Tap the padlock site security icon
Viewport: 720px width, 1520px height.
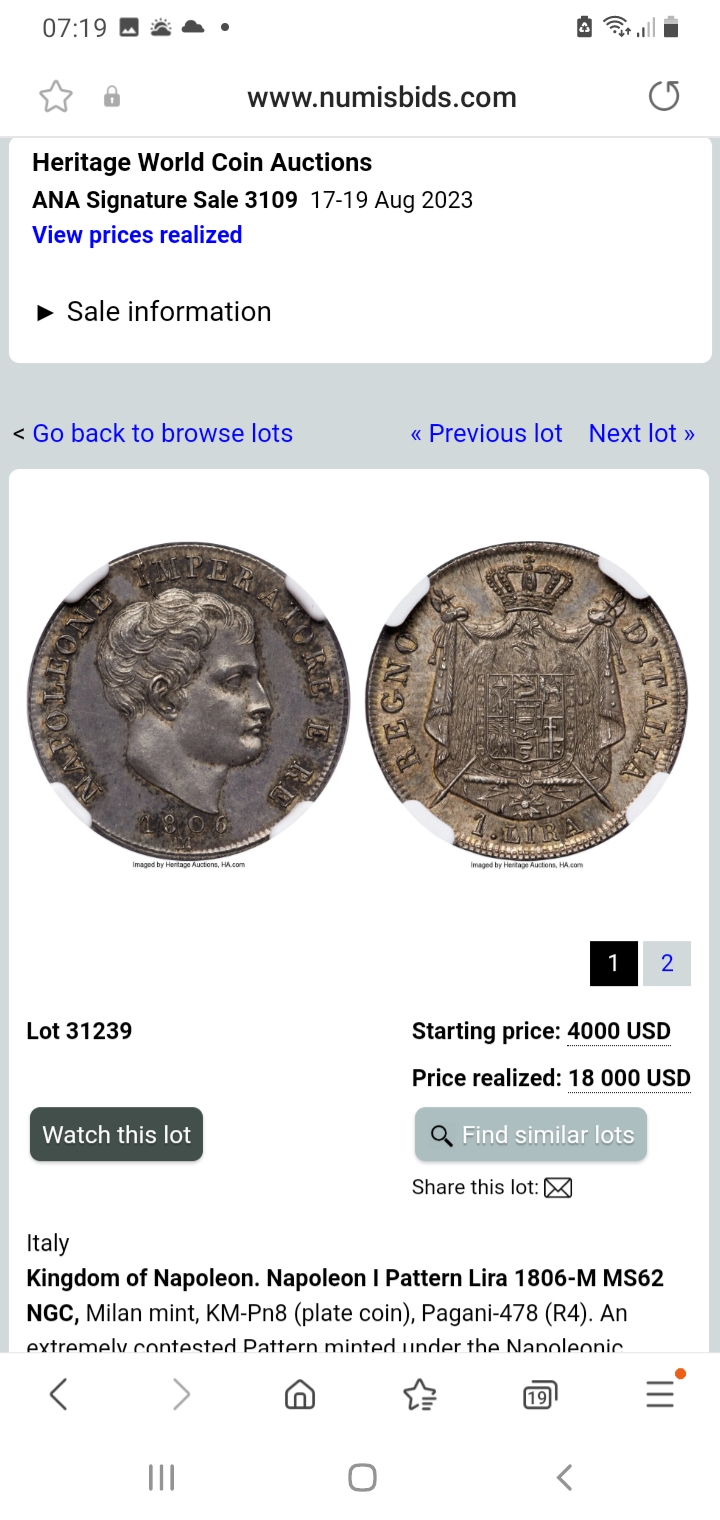[112, 97]
